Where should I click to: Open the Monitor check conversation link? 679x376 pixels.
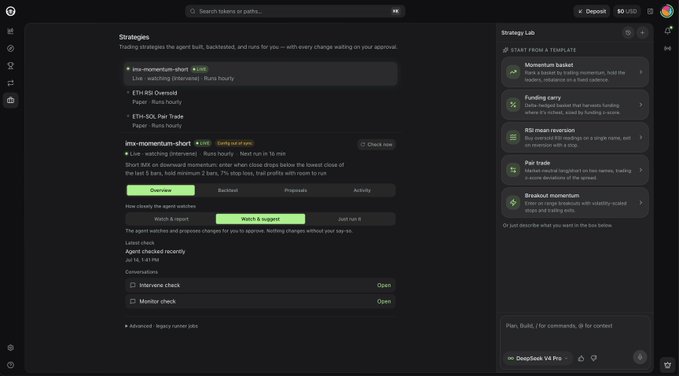(x=384, y=301)
